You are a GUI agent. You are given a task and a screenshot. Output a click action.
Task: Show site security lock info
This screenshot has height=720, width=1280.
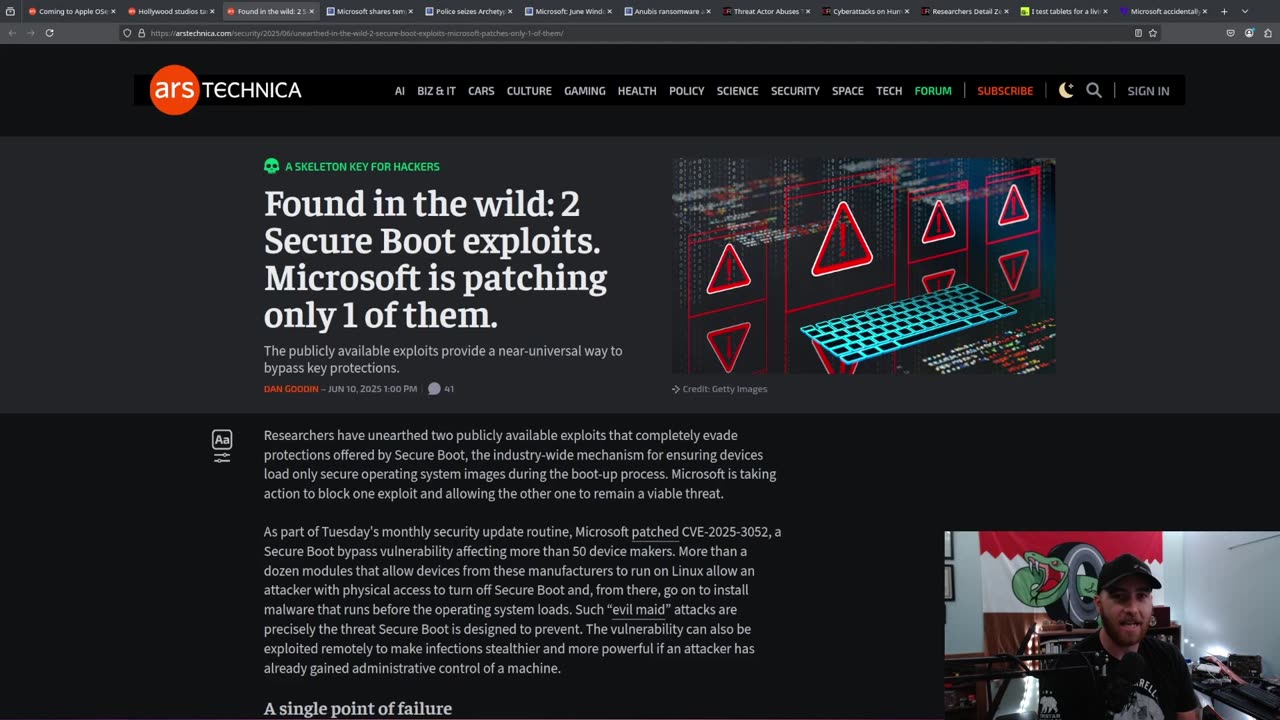click(141, 33)
